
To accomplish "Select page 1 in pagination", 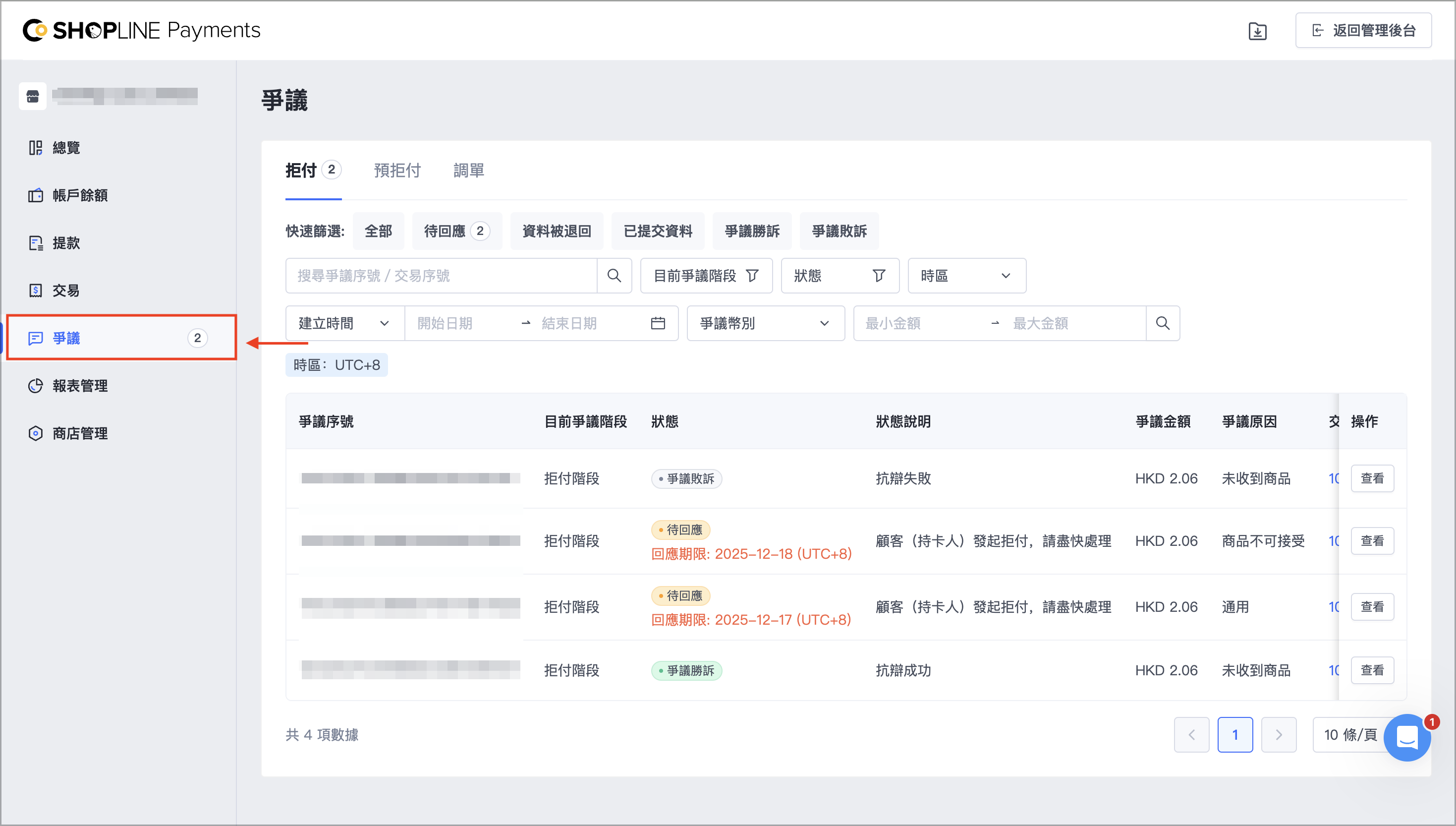I will [1235, 735].
